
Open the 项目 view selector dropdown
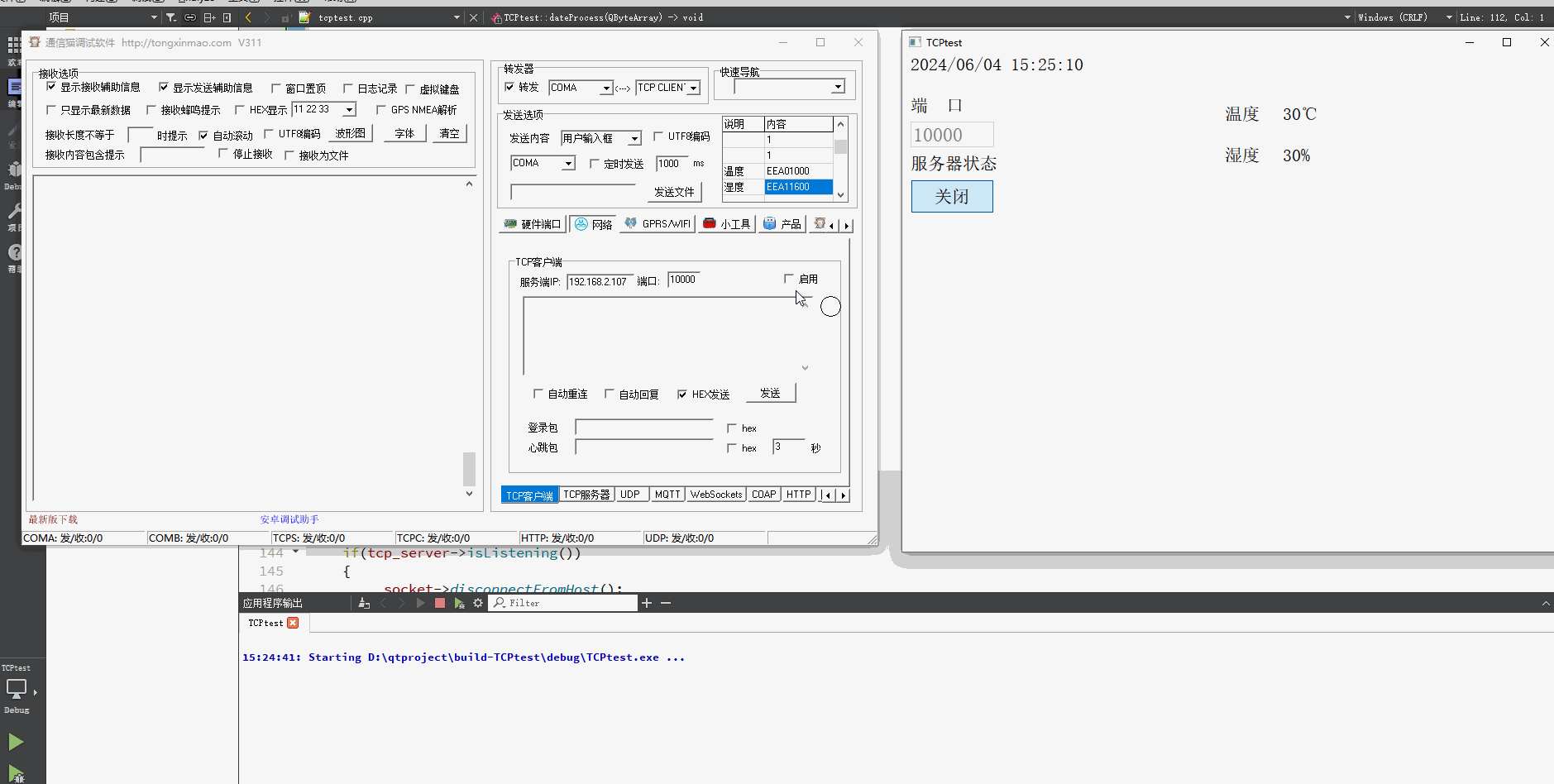tap(103, 17)
